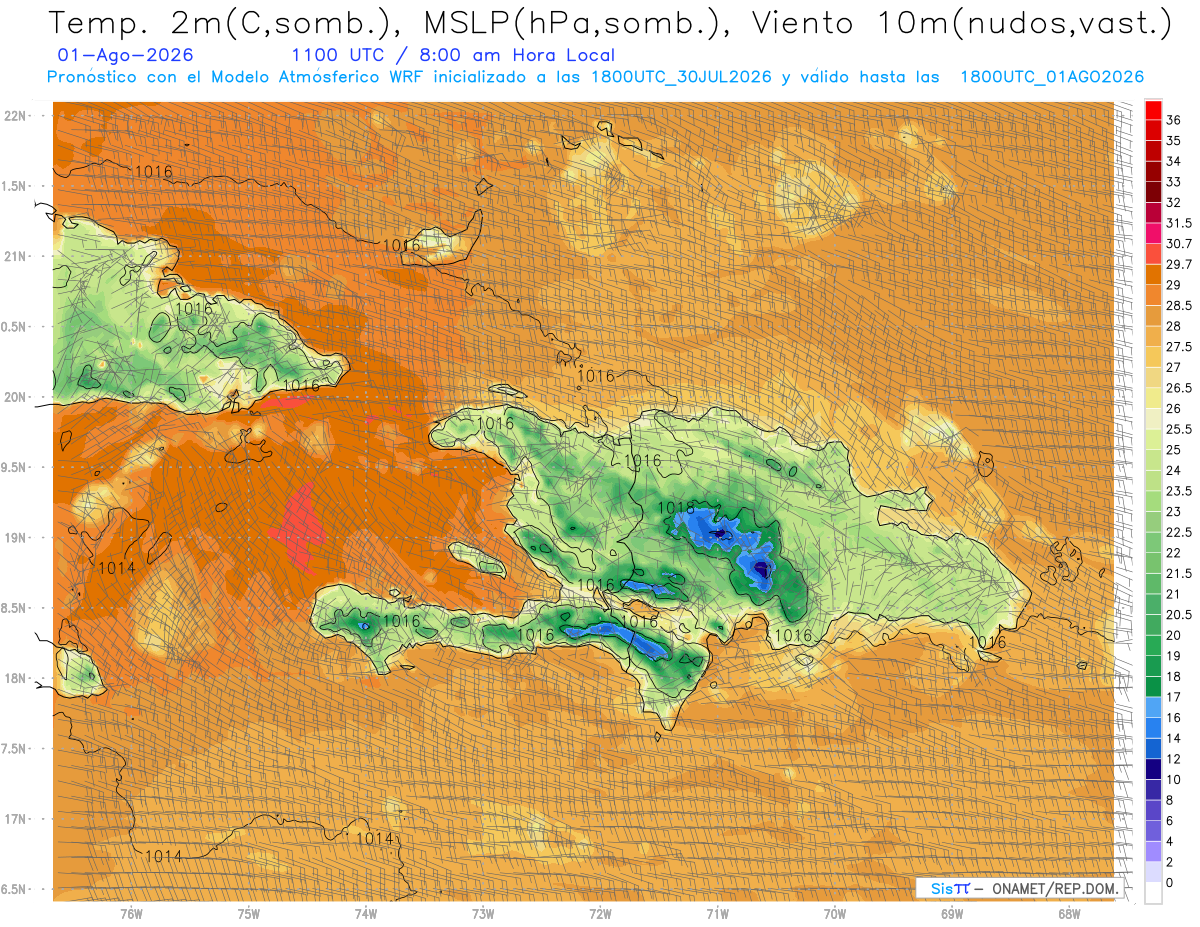Pick the white legend swatch below 0
The width and height of the screenshot is (1200, 927).
[x=1153, y=892]
